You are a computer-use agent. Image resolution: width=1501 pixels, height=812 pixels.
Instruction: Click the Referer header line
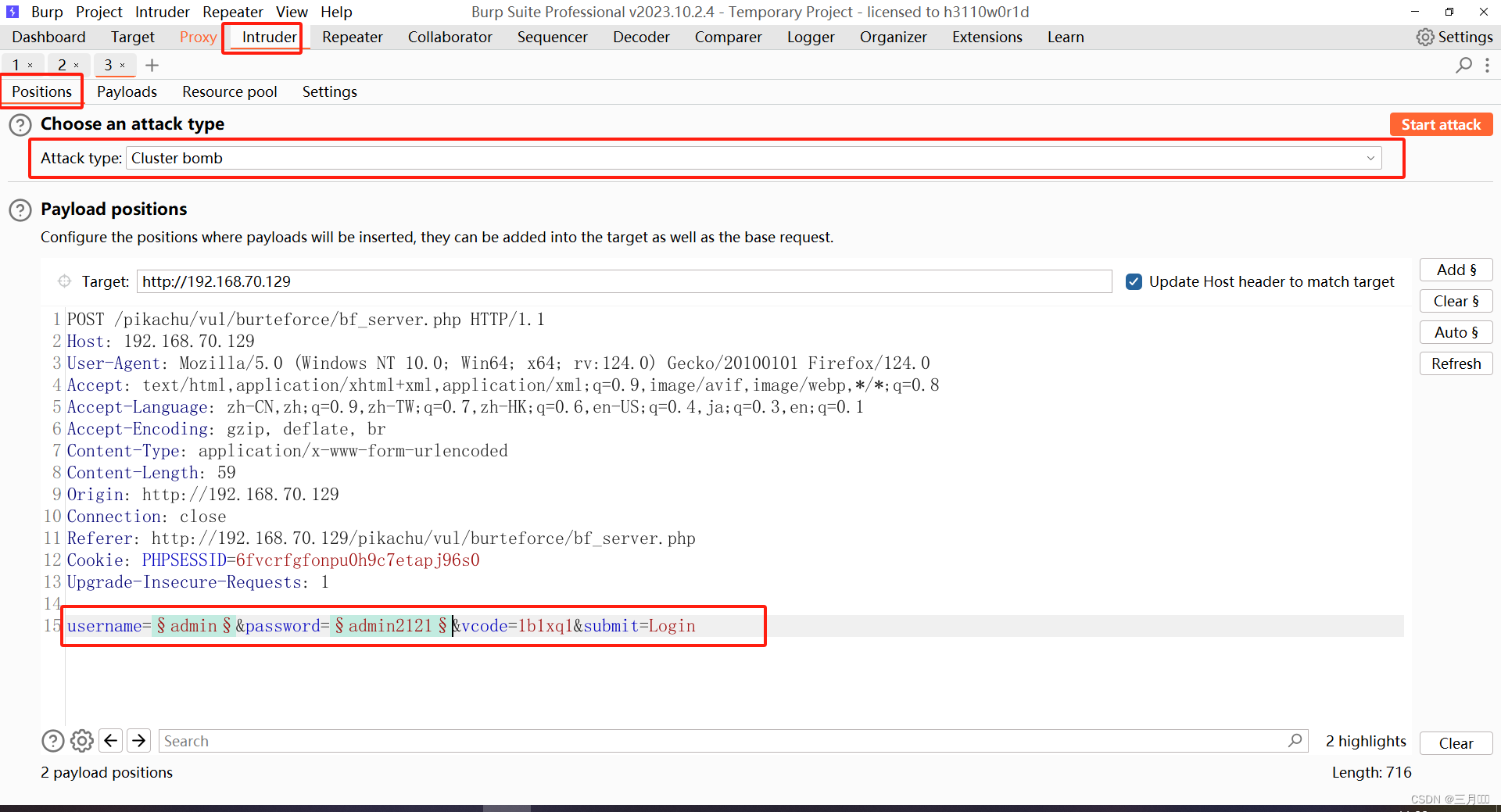point(382,538)
